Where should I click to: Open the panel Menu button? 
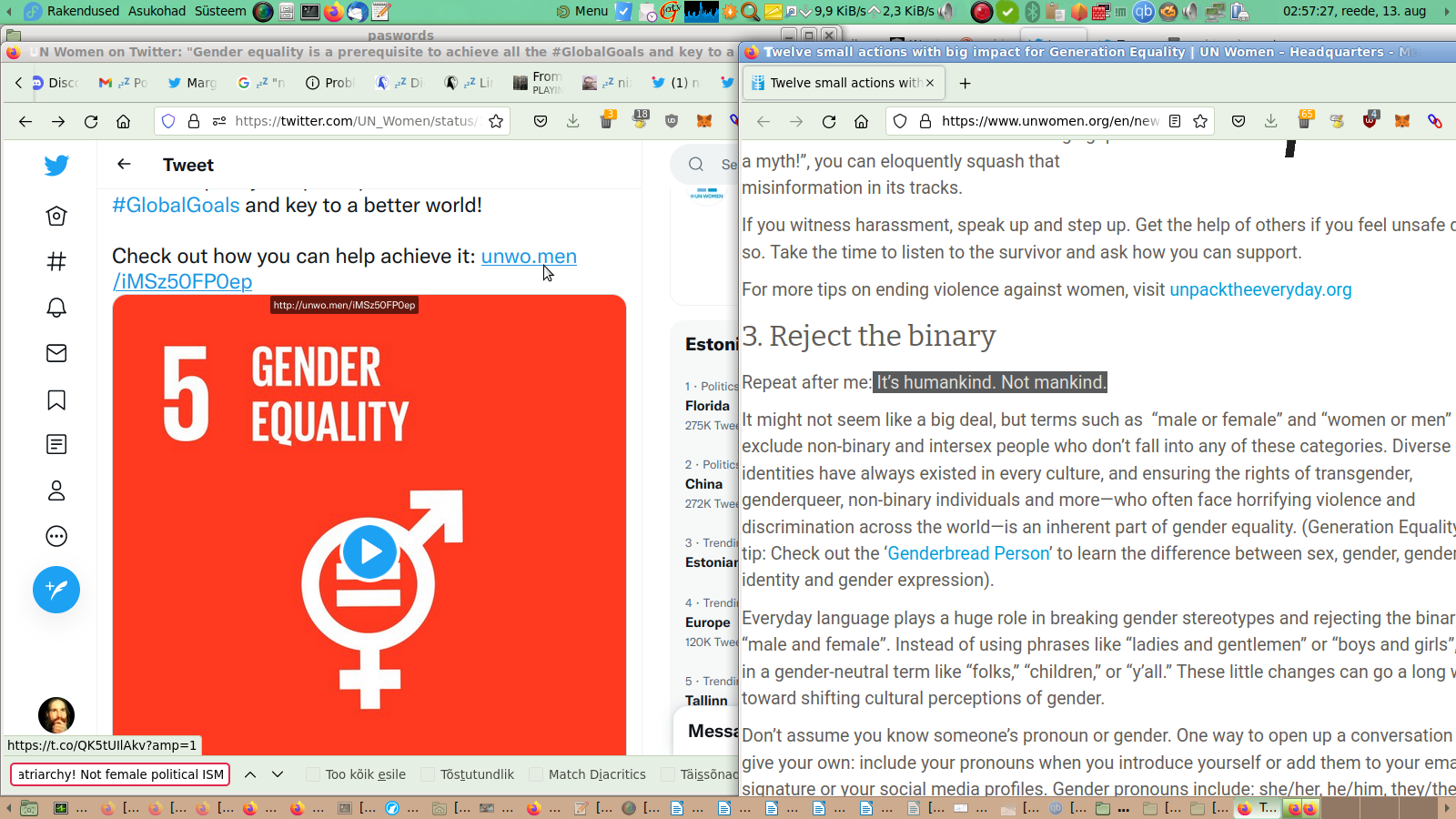tap(582, 11)
